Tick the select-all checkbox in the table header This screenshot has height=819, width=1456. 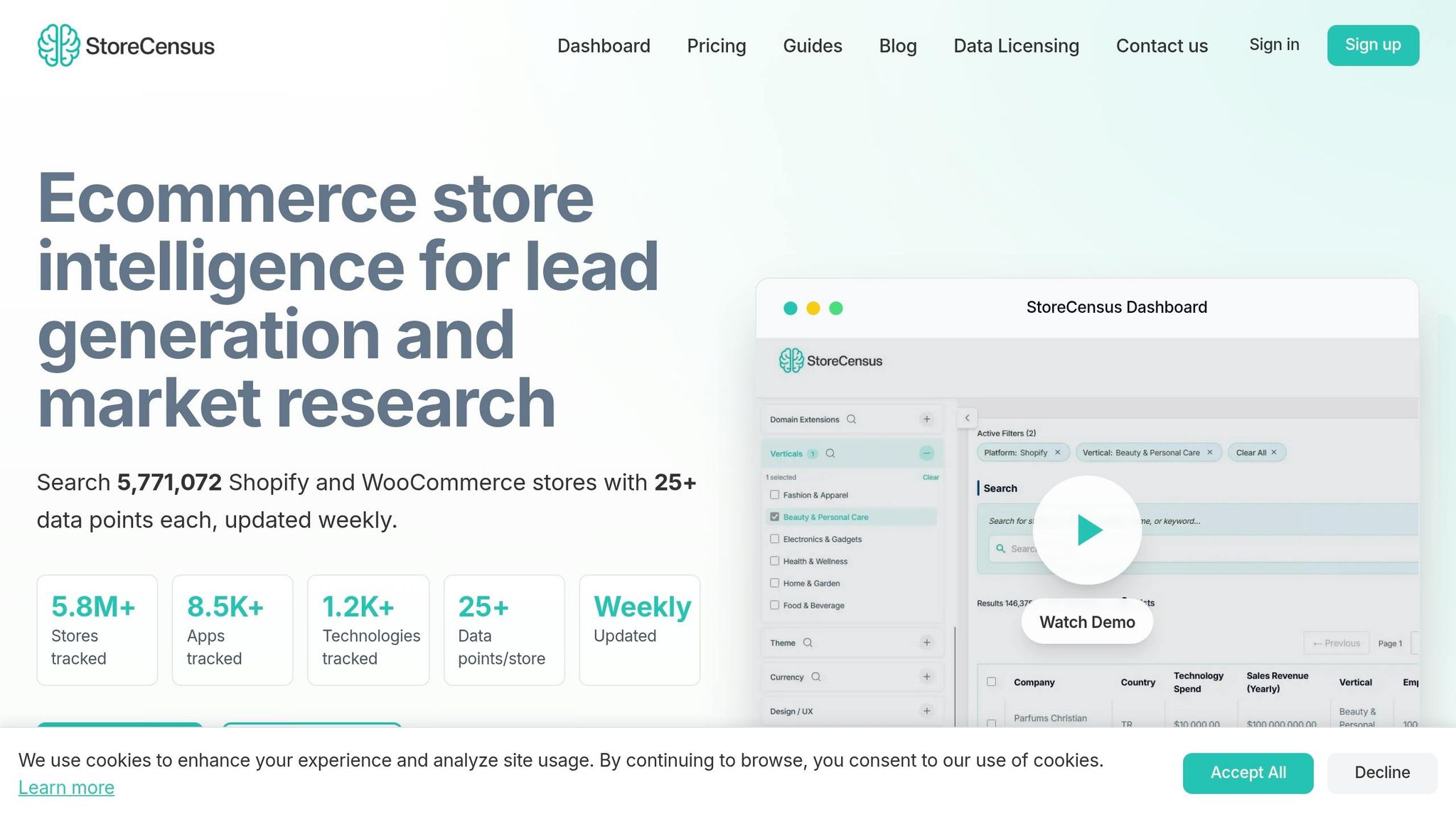pos(992,682)
